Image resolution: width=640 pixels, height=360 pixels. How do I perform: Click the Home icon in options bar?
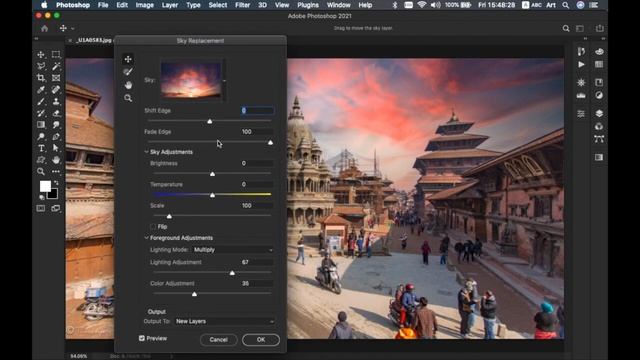[x=44, y=29]
